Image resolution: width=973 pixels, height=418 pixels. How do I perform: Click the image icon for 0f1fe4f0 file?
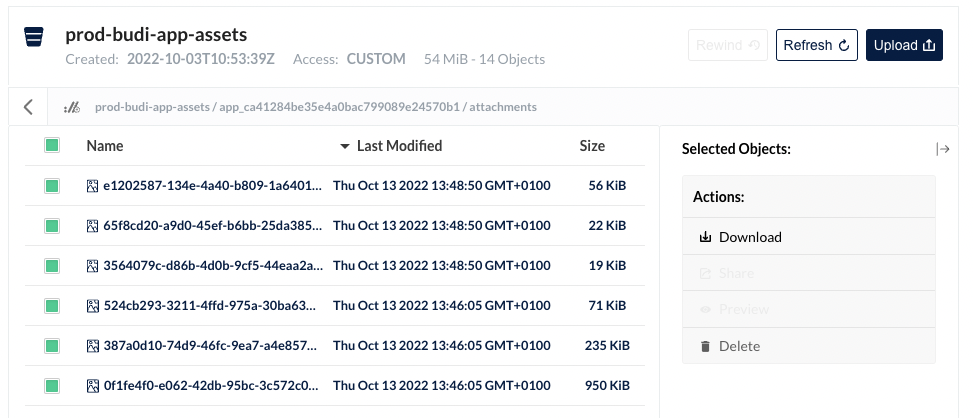(92, 386)
